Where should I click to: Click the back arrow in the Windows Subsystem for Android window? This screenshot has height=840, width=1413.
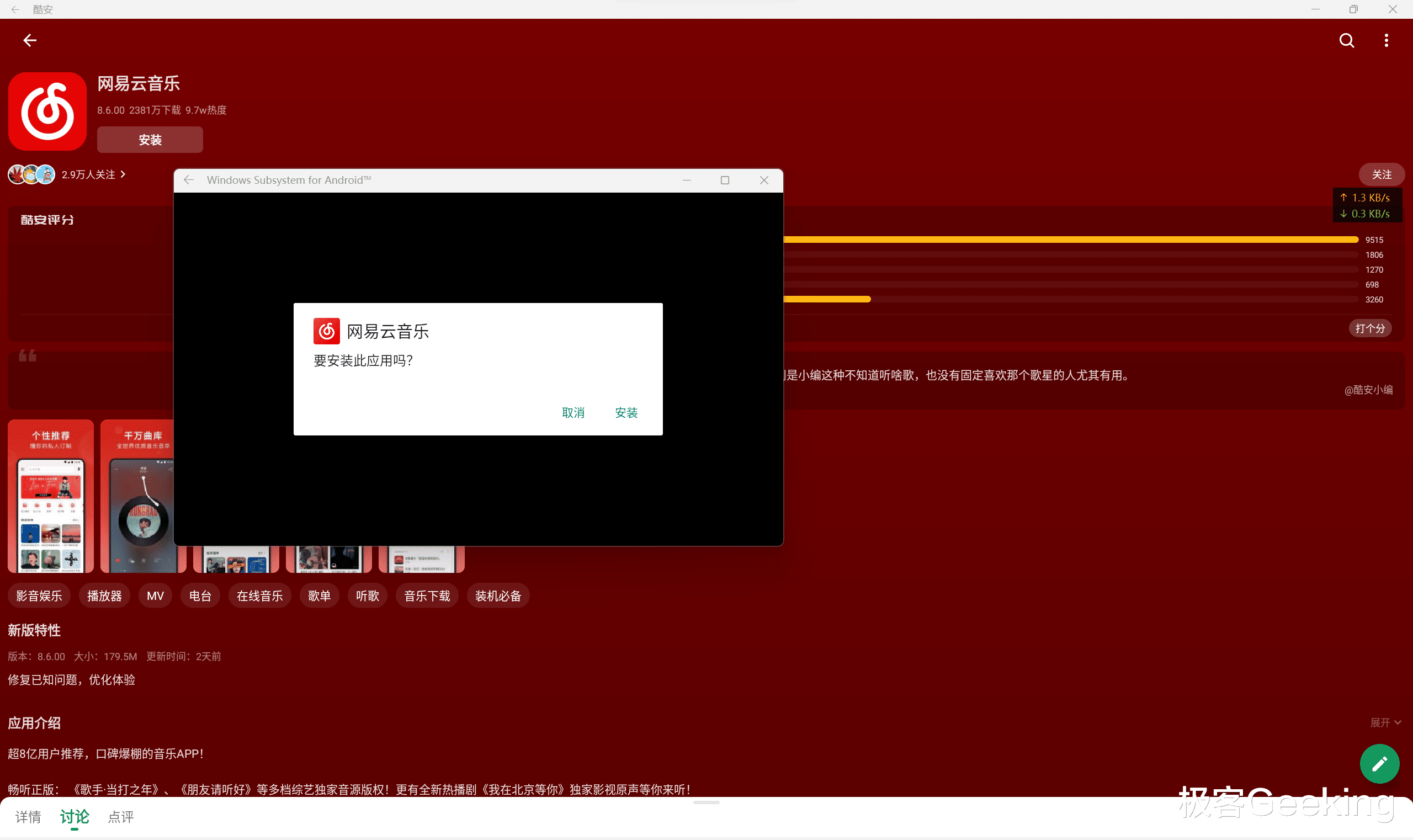[x=189, y=180]
